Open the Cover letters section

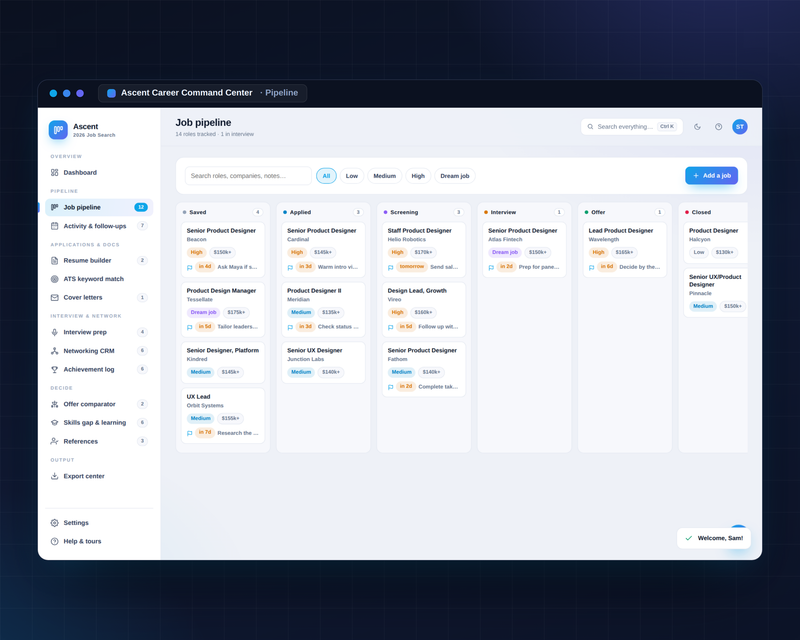(x=99, y=298)
